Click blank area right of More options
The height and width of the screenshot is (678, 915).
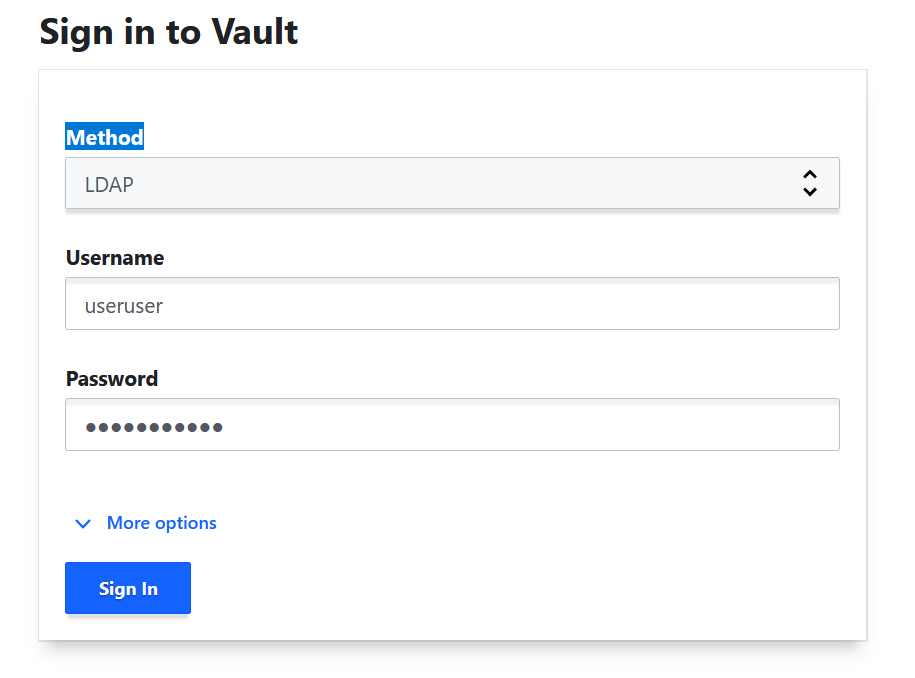click(500, 523)
